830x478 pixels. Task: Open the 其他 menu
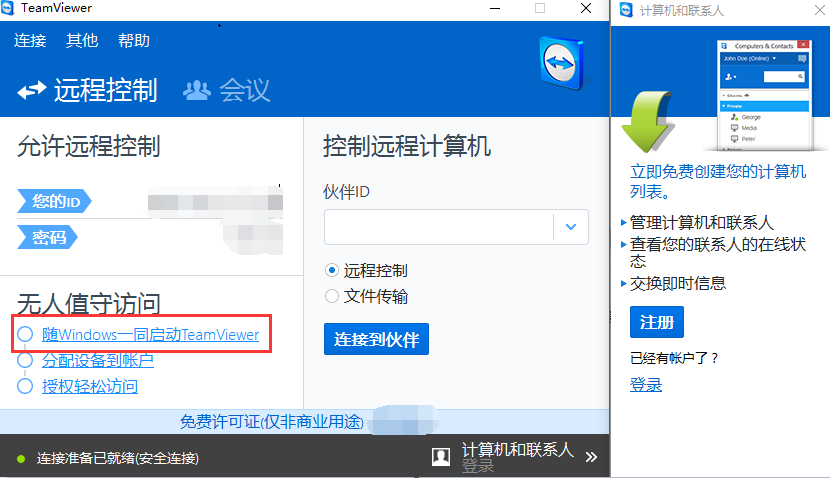click(x=82, y=40)
